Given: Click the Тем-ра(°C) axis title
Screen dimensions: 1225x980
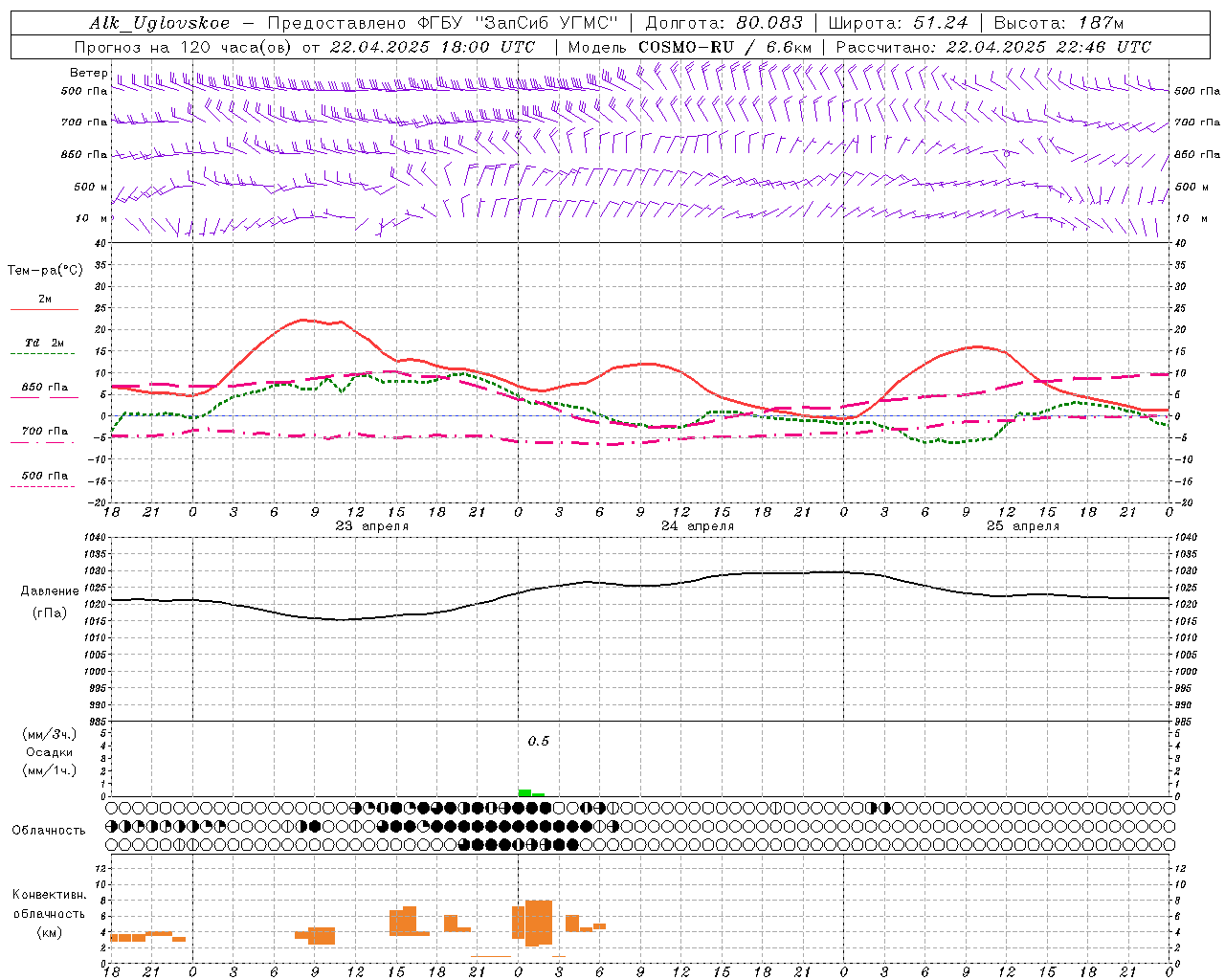Looking at the screenshot, I should click(x=45, y=270).
